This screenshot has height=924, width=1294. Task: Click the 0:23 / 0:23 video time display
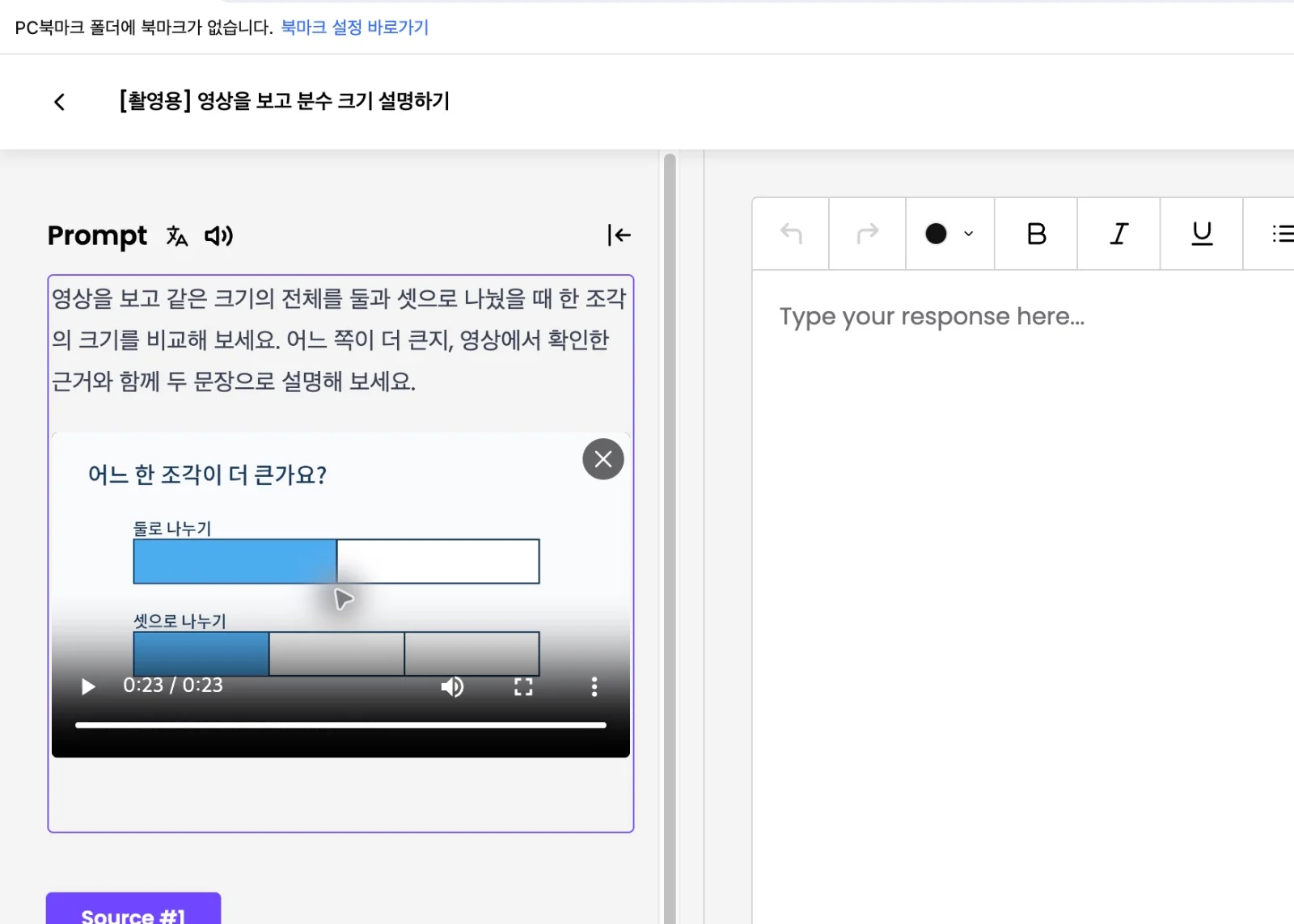point(173,686)
